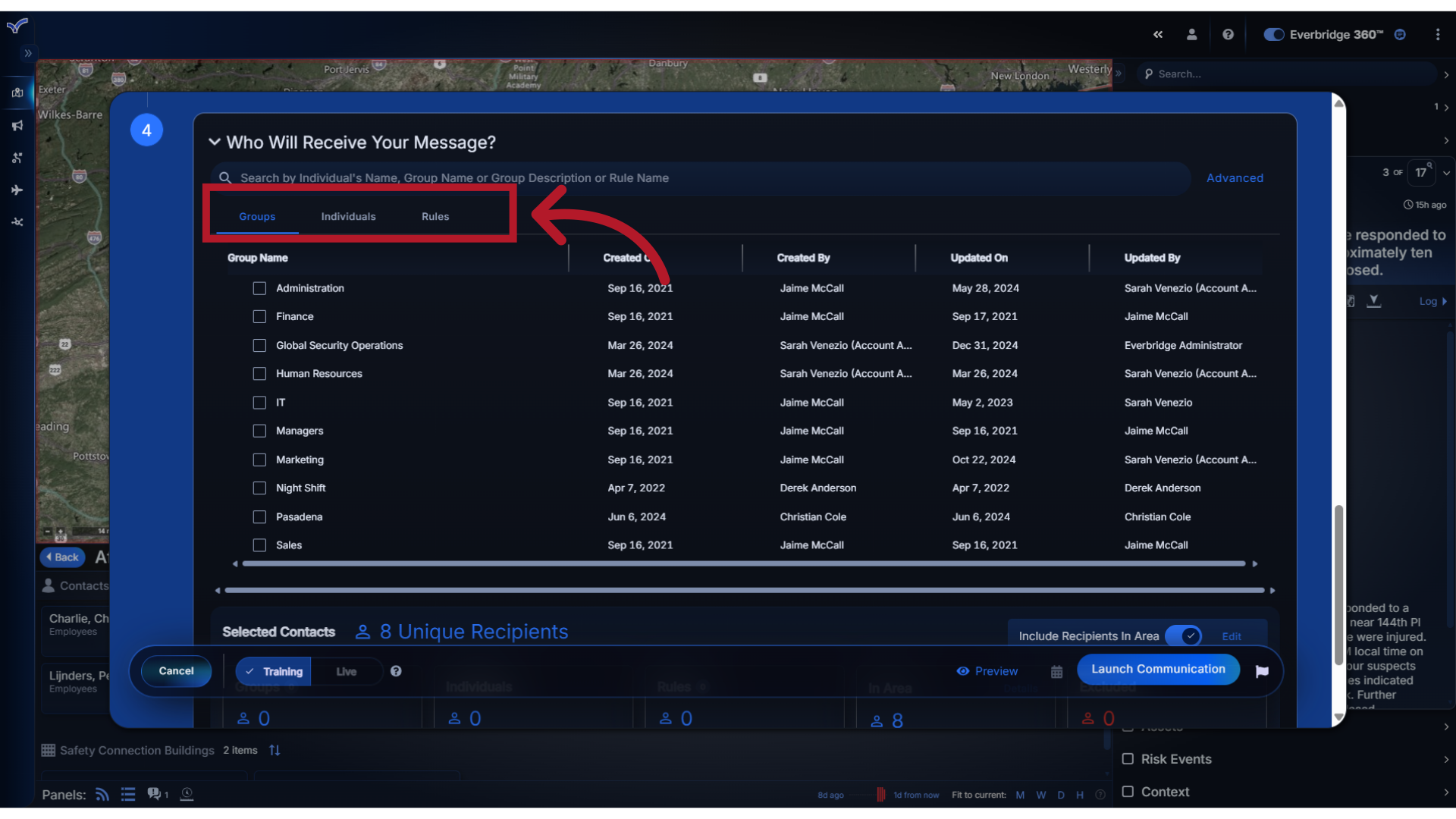Click the flag icon in bottom toolbar

[x=1262, y=671]
